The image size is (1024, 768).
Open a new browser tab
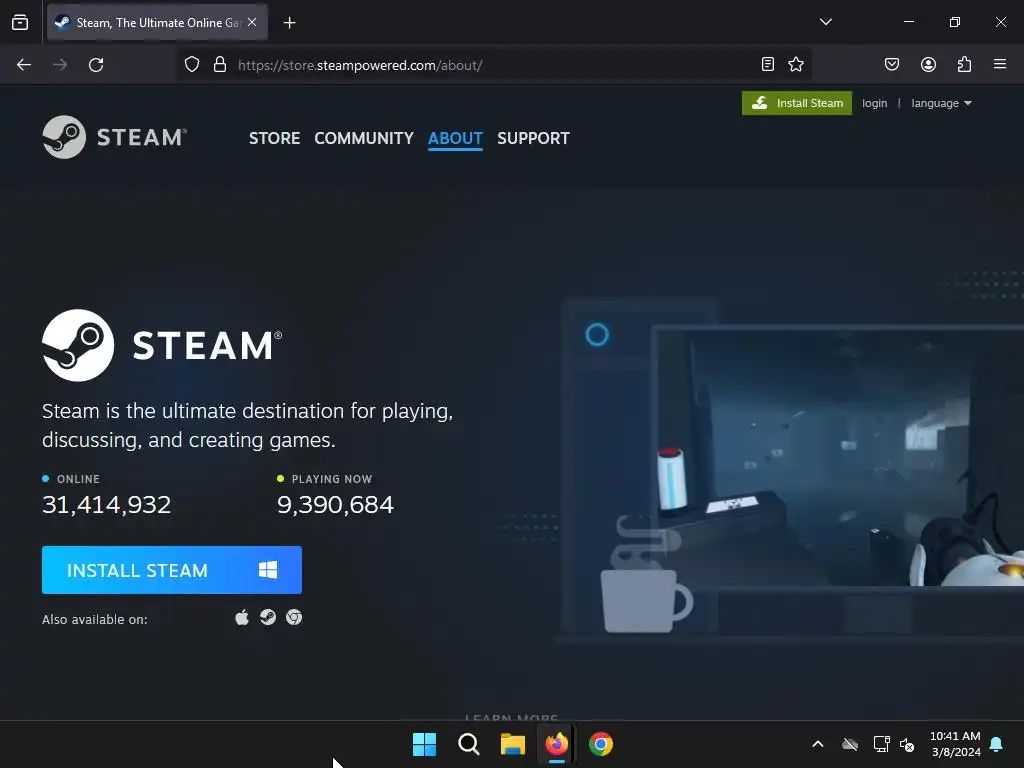coord(289,23)
